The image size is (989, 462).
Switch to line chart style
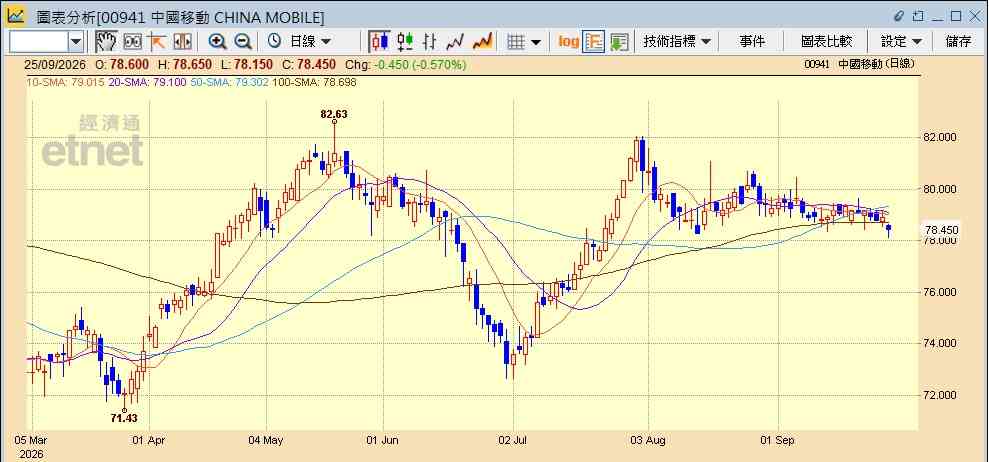coord(455,42)
